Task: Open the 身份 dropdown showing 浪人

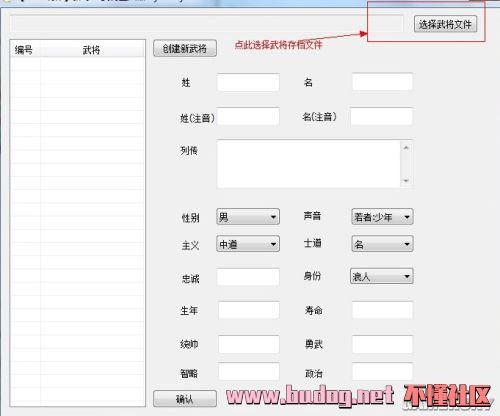Action: tap(382, 276)
